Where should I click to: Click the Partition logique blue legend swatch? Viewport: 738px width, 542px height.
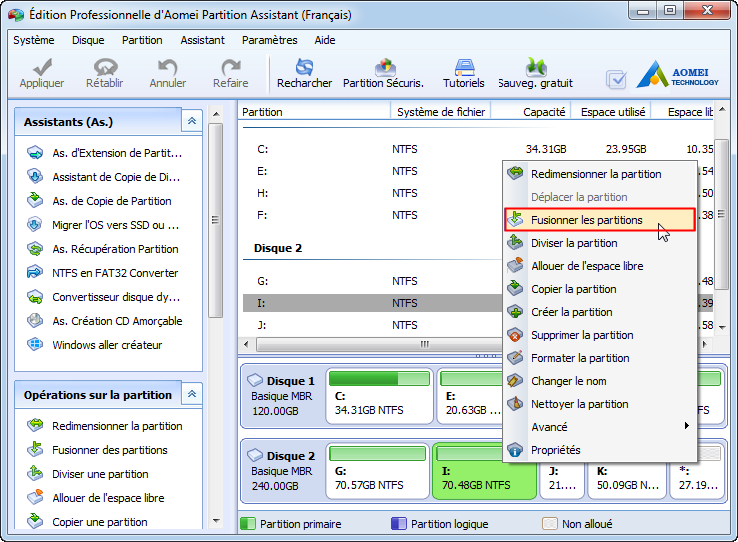(399, 524)
